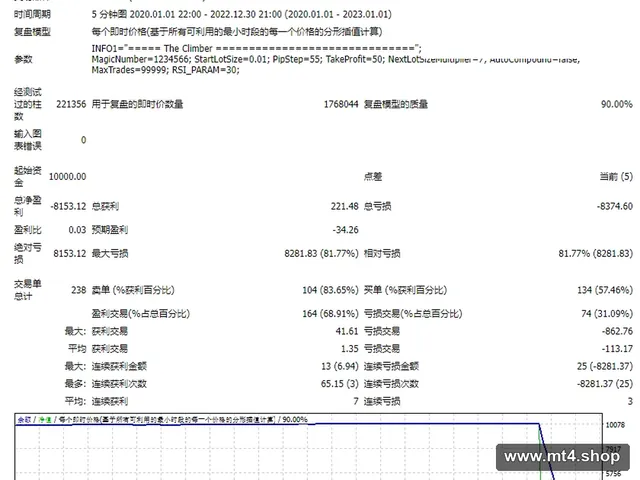
Task: Click the chart legend 余额 text
Action: [24, 419]
